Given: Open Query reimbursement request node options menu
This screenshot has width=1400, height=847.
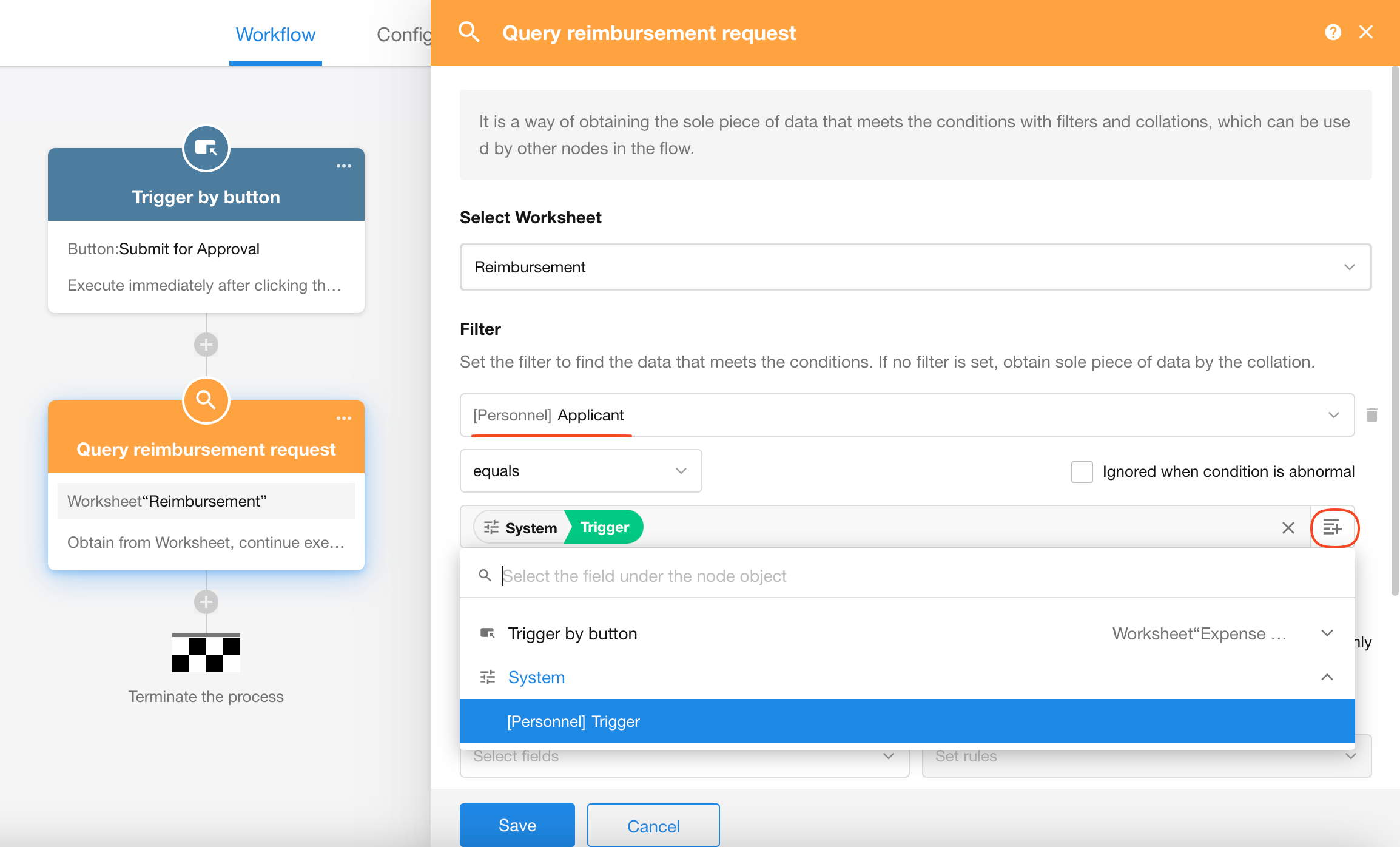Looking at the screenshot, I should tap(344, 418).
